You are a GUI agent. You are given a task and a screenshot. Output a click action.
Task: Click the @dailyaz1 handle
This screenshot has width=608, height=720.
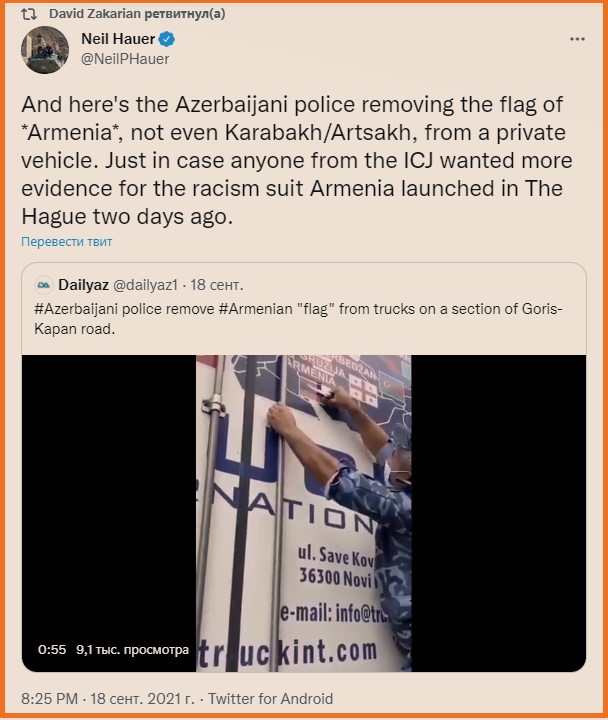coord(145,285)
